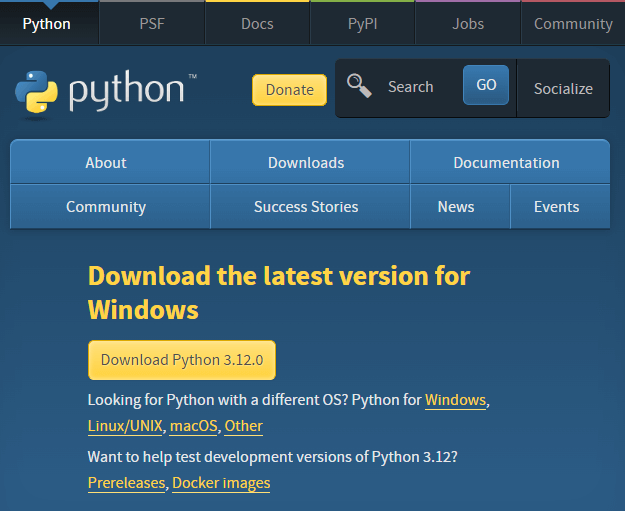Click the Download Python 3.12.0 button
The height and width of the screenshot is (511, 625).
click(182, 360)
